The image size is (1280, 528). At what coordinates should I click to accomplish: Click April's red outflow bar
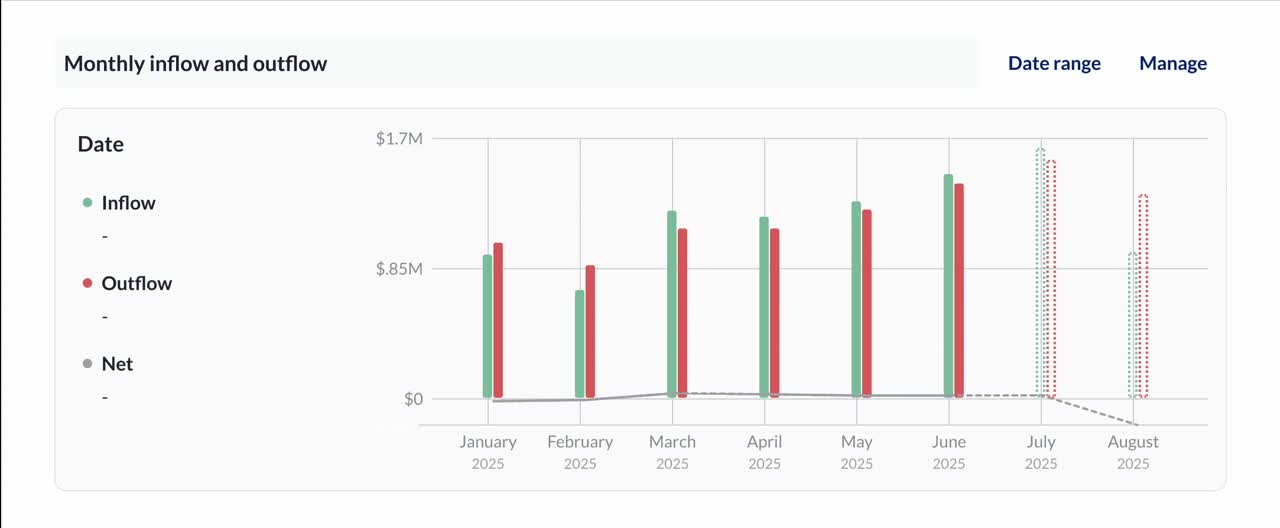pyautogui.click(x=774, y=314)
